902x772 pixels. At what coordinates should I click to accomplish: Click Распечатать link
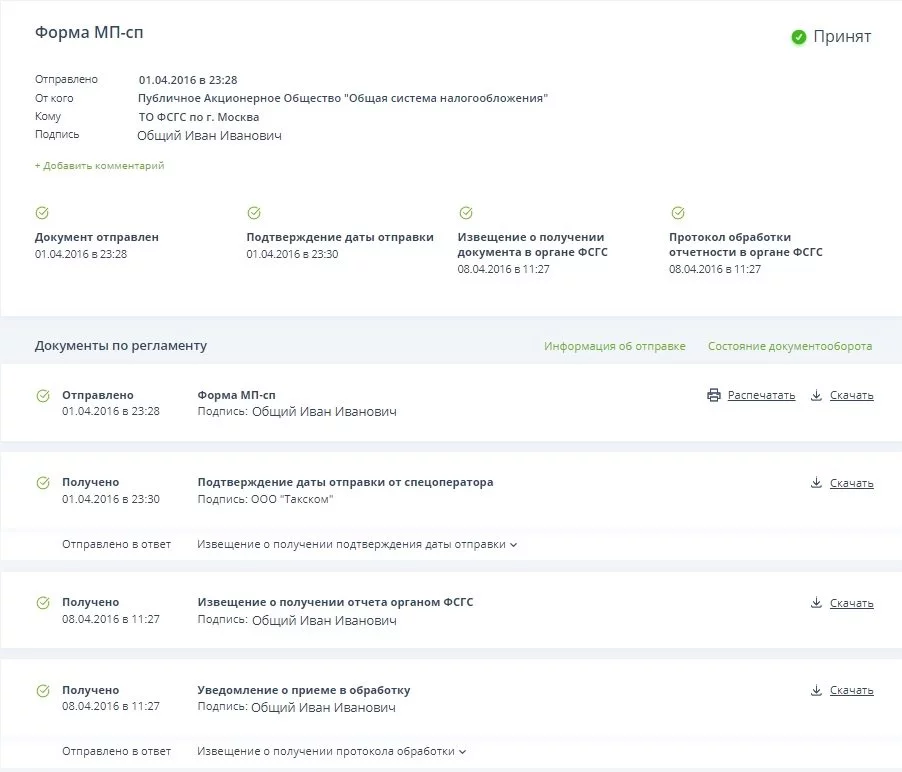pyautogui.click(x=761, y=395)
